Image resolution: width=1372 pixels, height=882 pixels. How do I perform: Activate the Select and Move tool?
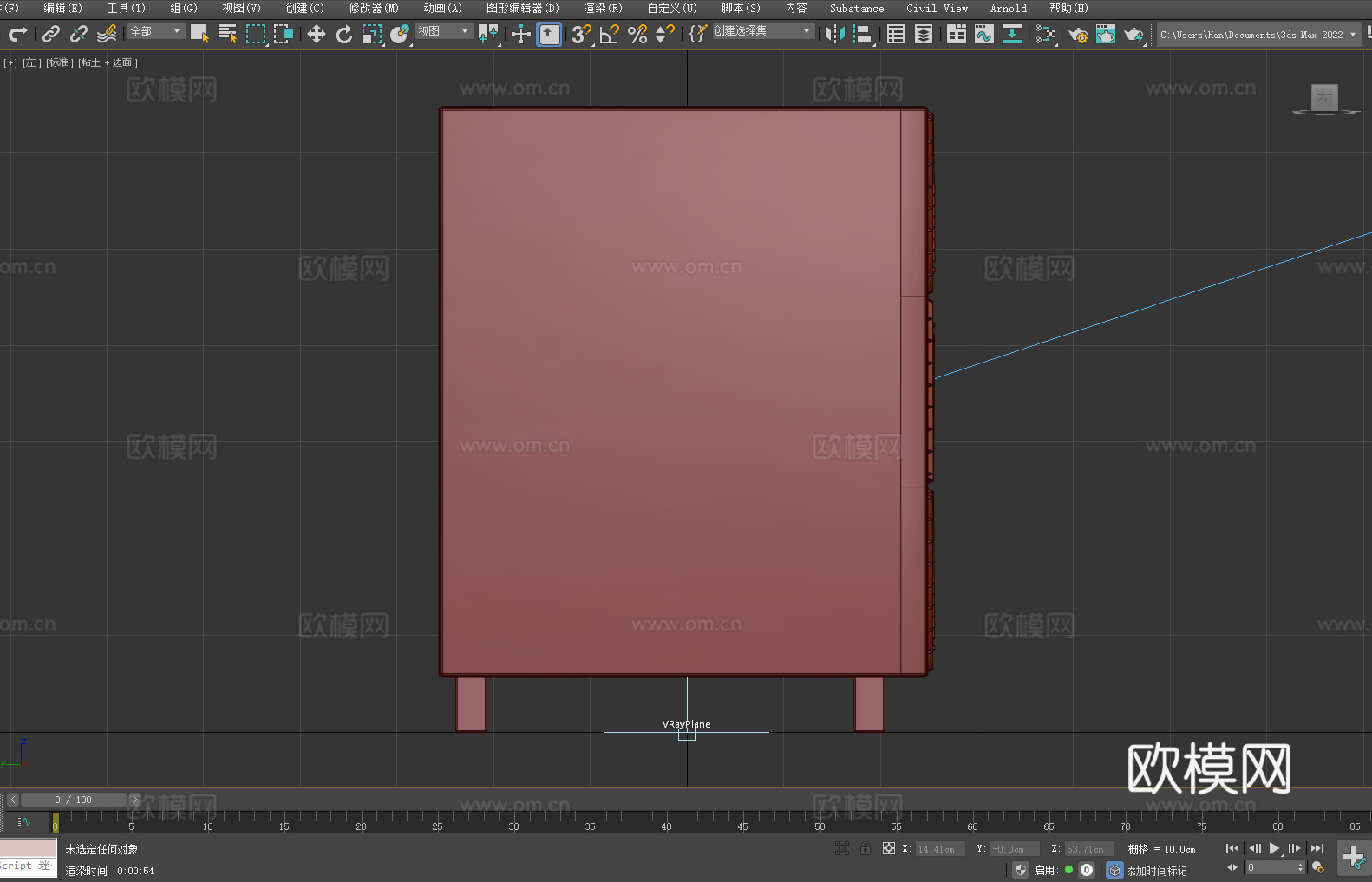(317, 34)
